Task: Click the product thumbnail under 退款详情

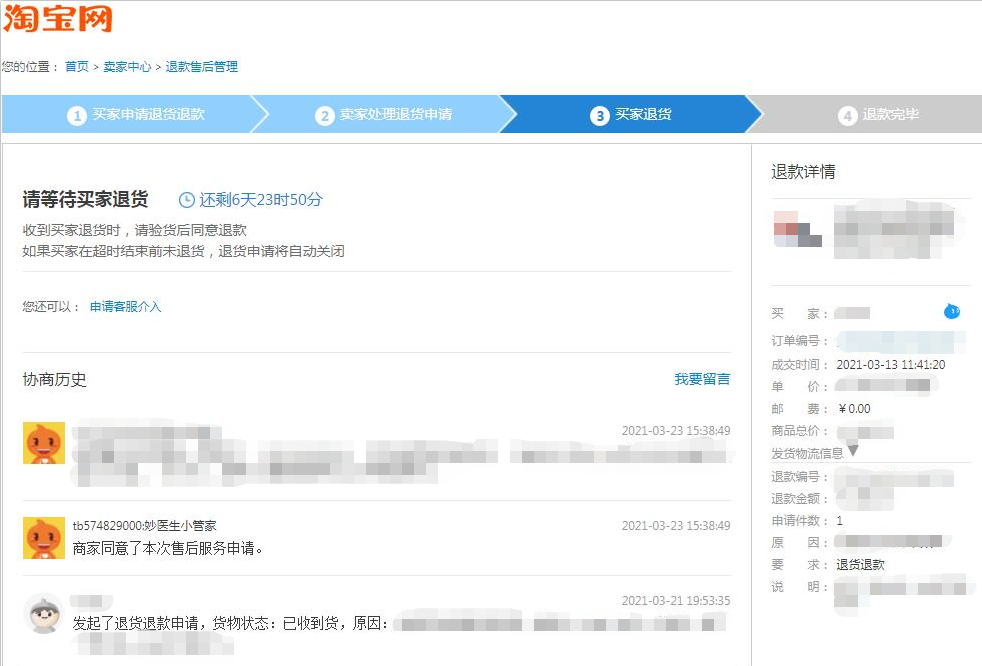Action: [797, 231]
